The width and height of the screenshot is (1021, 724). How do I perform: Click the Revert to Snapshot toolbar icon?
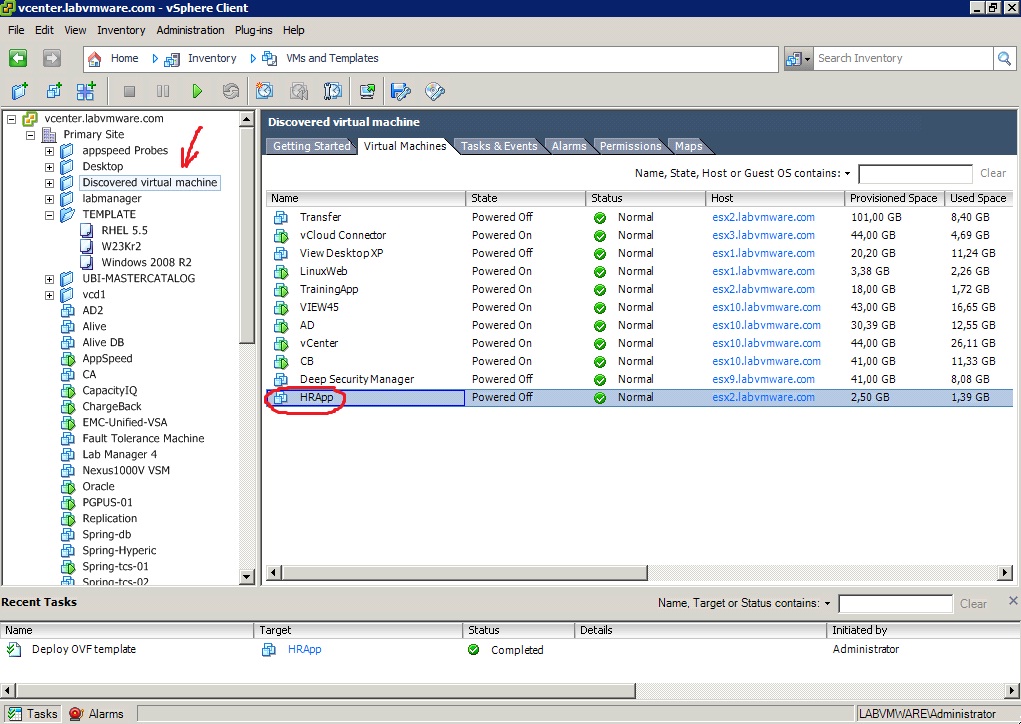[x=299, y=91]
